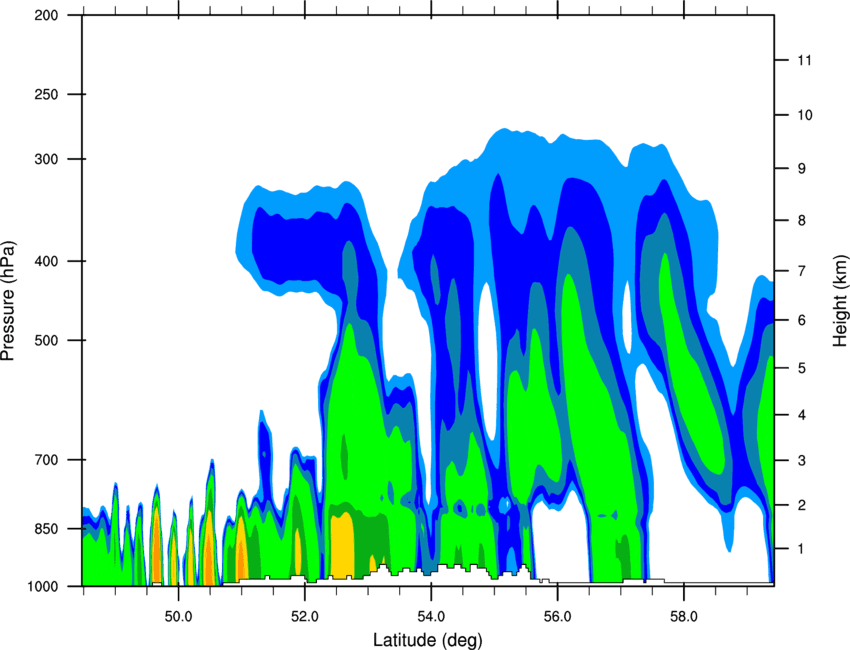Click the 54.0 latitude tick label
This screenshot has height=650, width=850.
pyautogui.click(x=431, y=617)
